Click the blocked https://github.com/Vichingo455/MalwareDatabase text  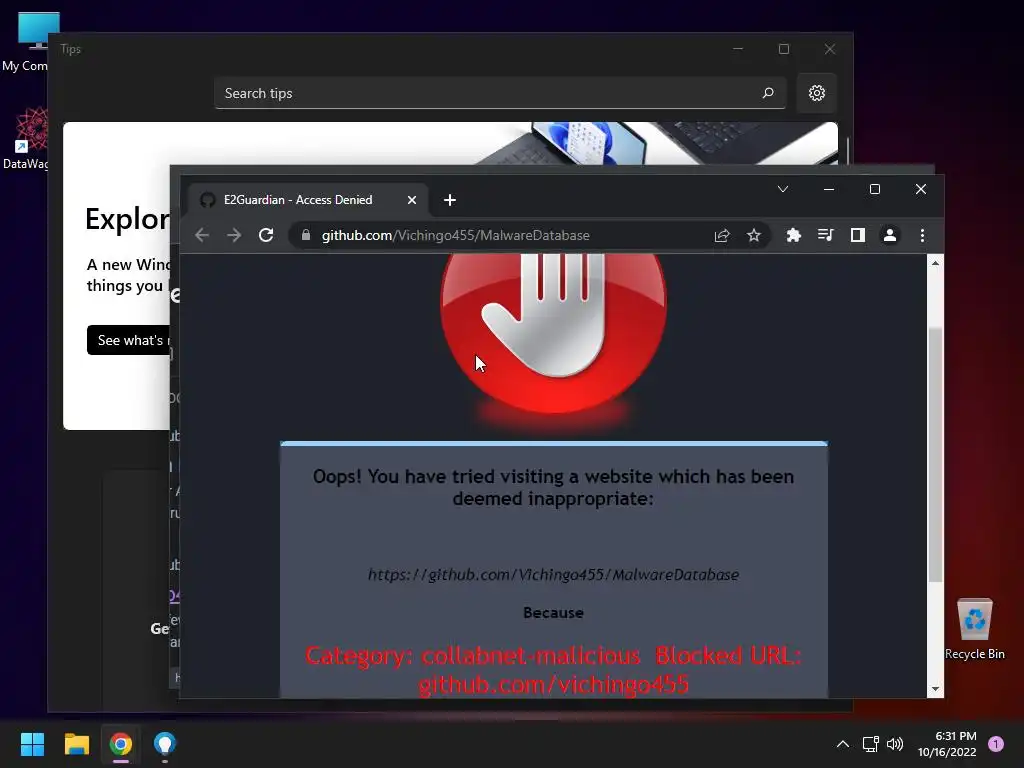tap(553, 575)
